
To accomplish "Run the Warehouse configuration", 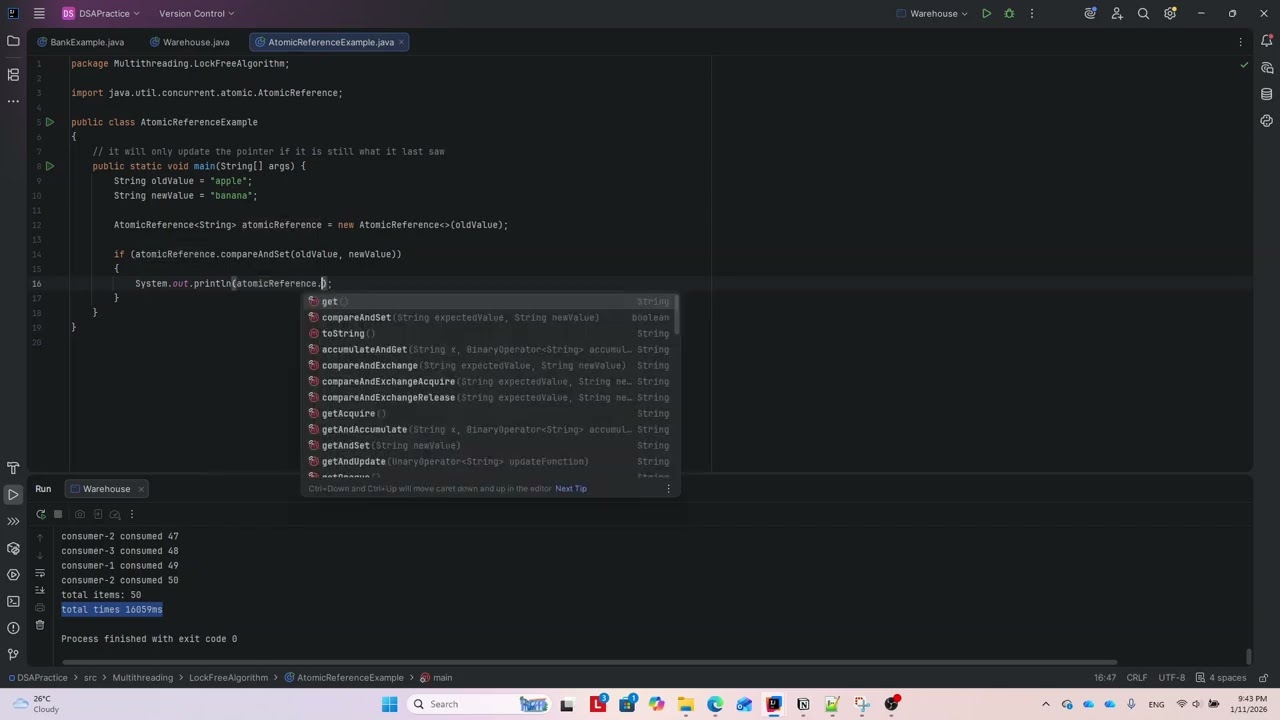I will [986, 14].
